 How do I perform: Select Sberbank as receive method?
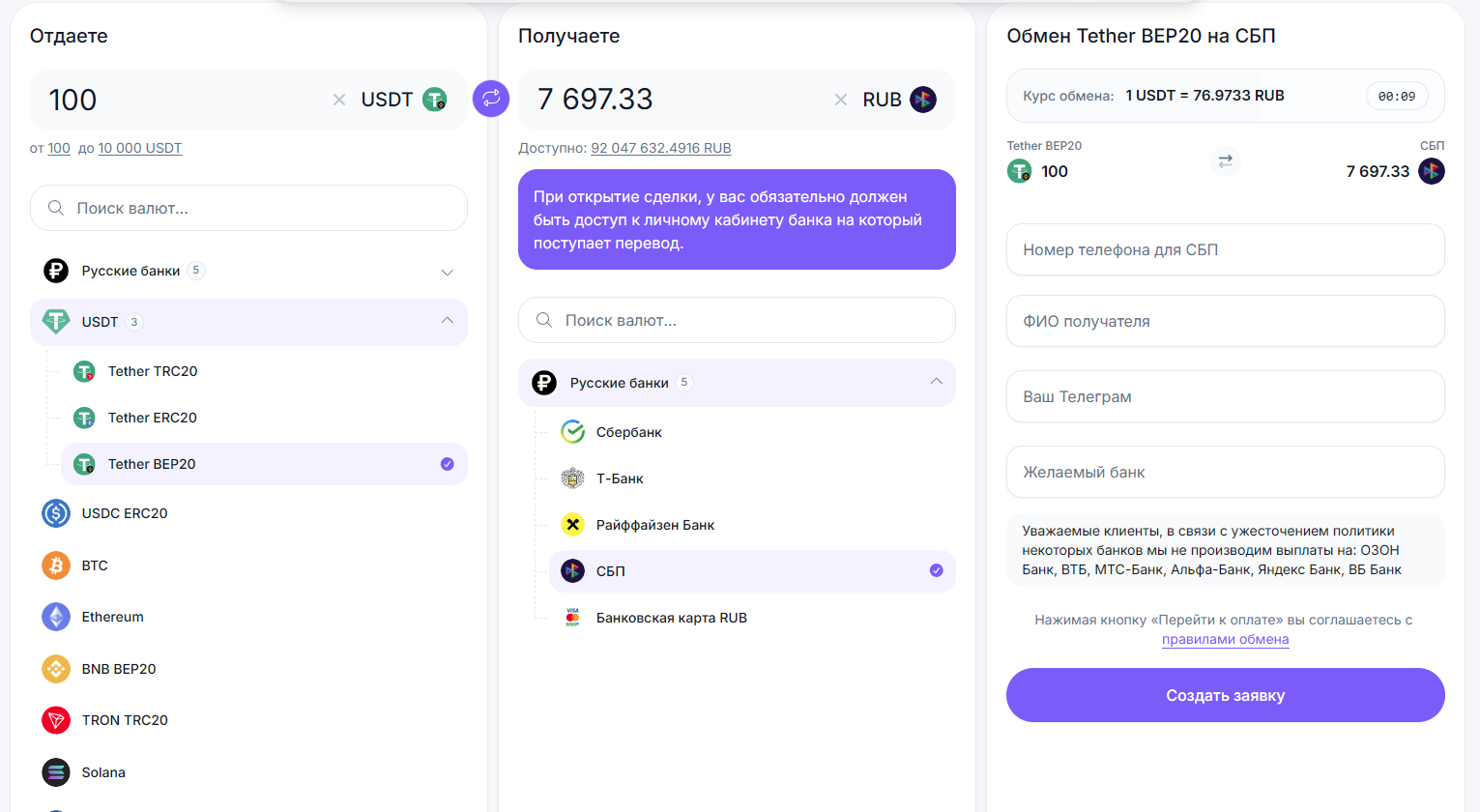752,432
